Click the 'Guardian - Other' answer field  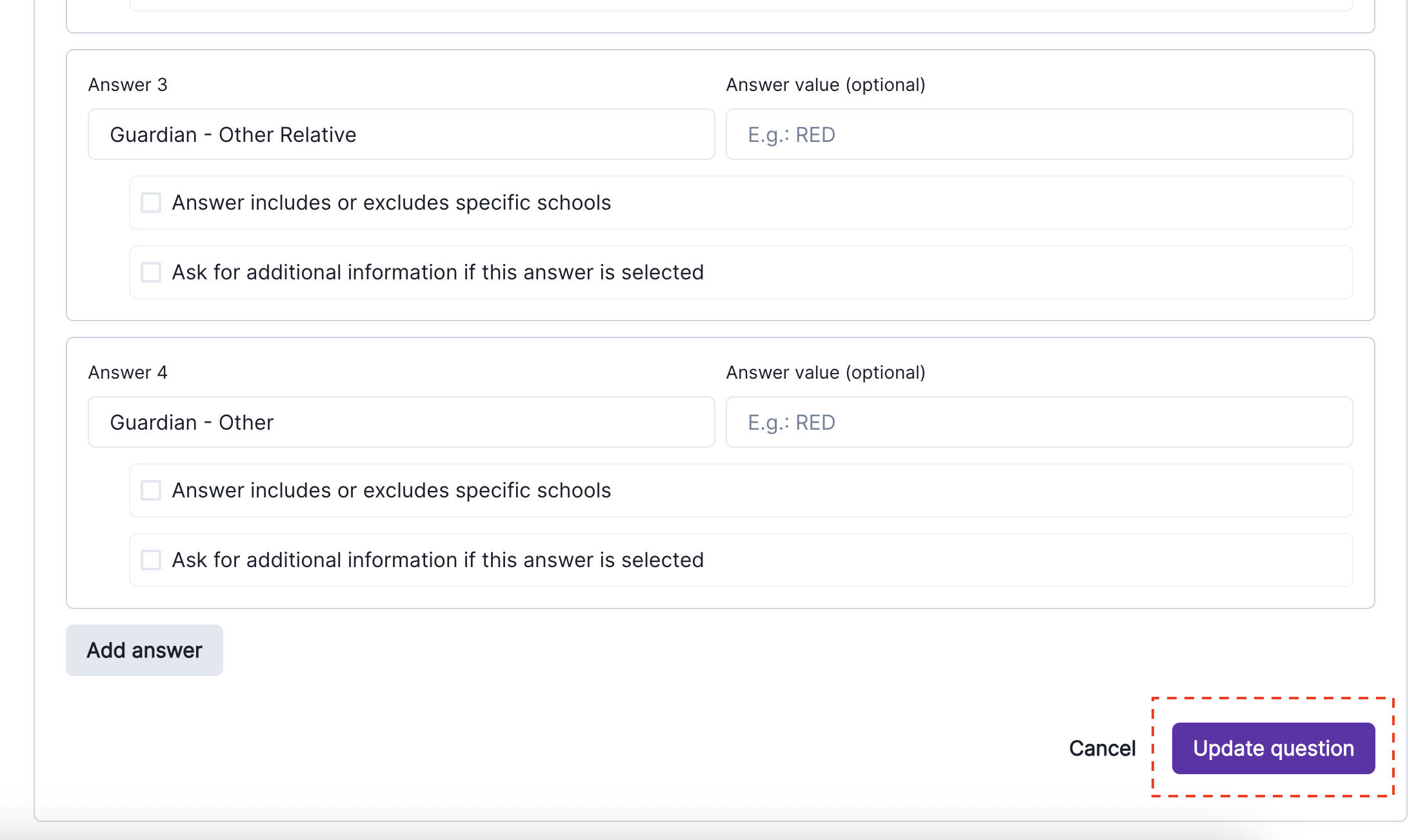[401, 423]
